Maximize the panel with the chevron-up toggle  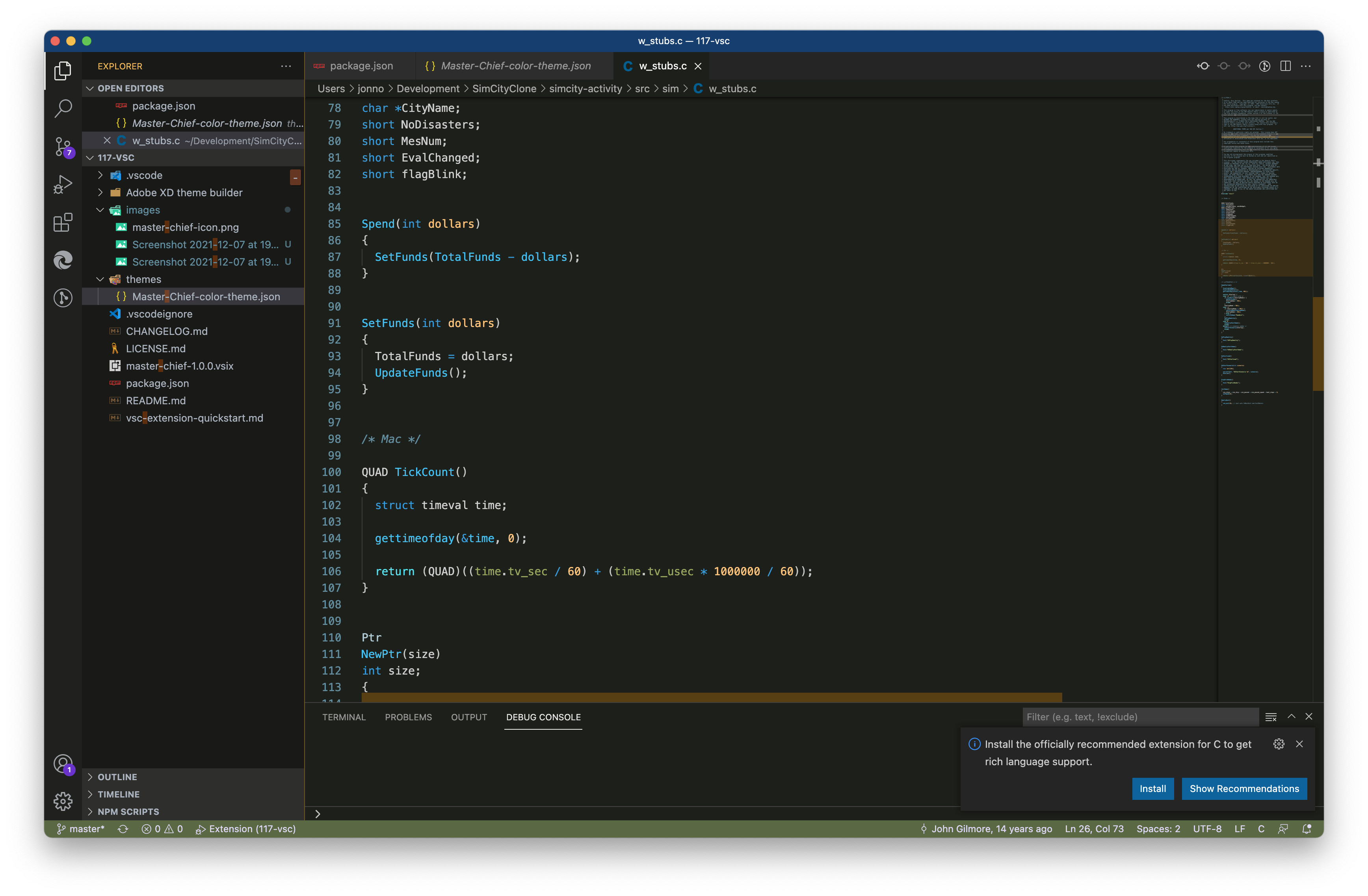pos(1290,717)
